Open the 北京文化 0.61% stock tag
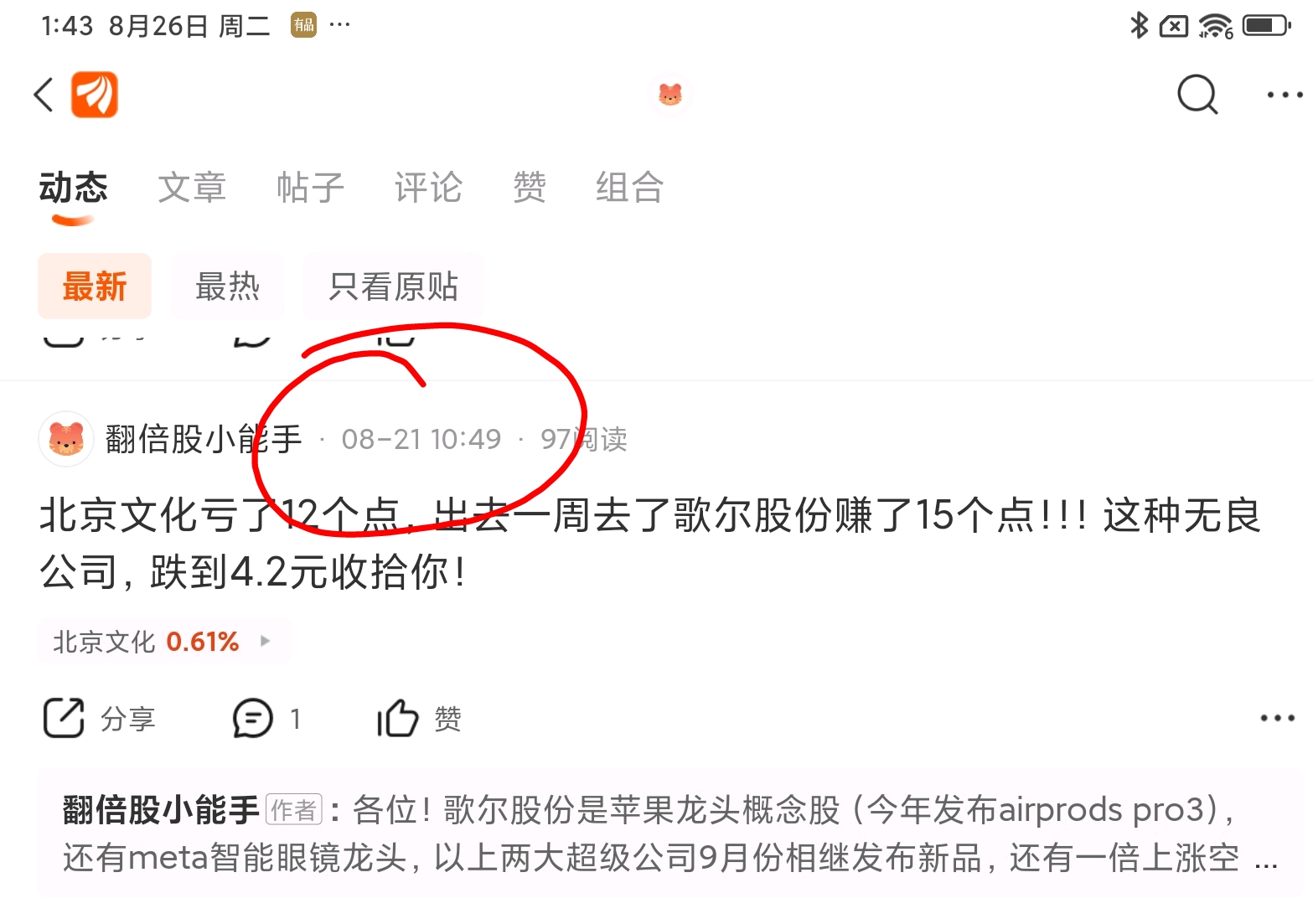Viewport: 1313px width, 924px height. click(x=164, y=642)
